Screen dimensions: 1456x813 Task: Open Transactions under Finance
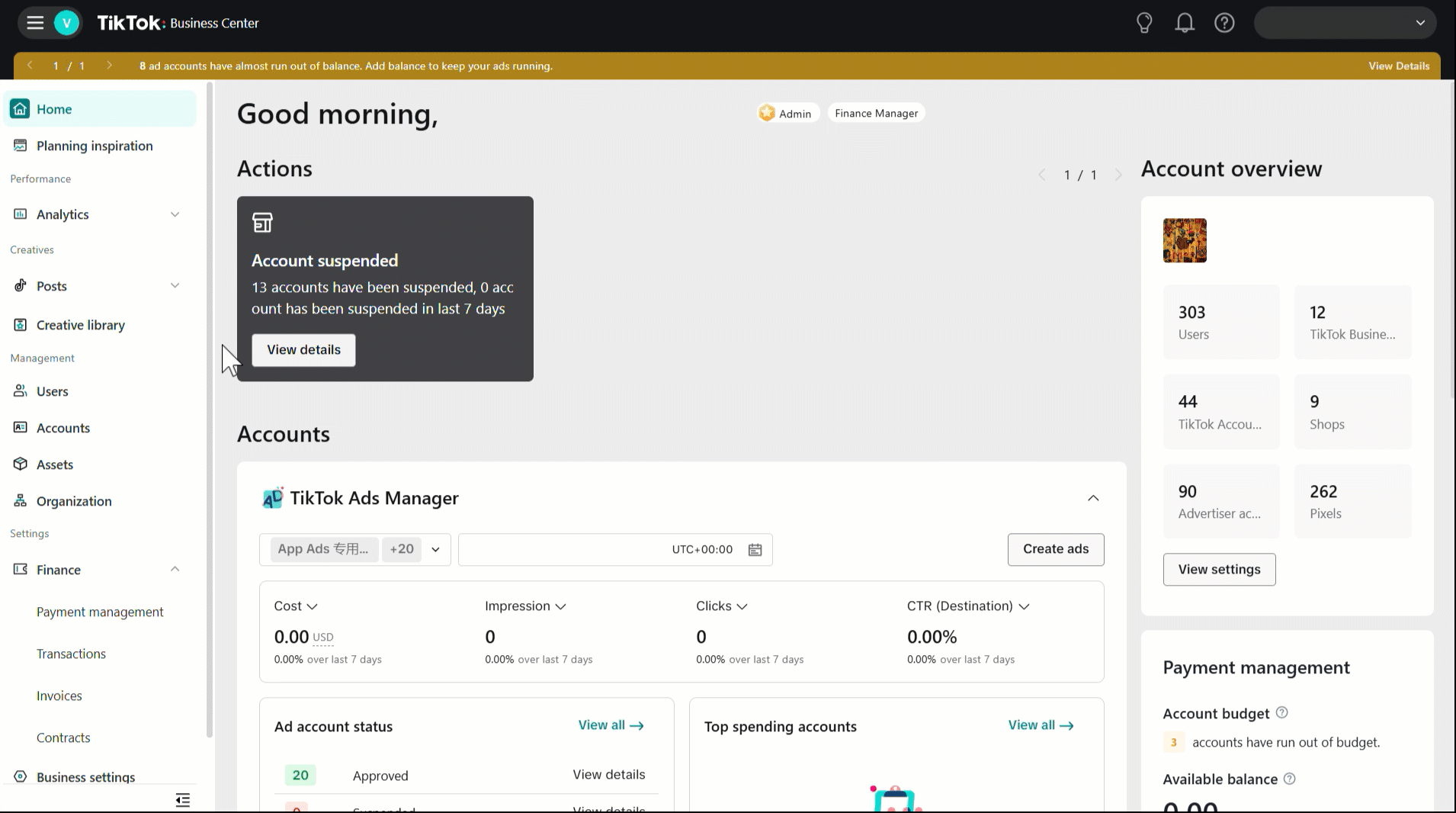[x=71, y=653]
